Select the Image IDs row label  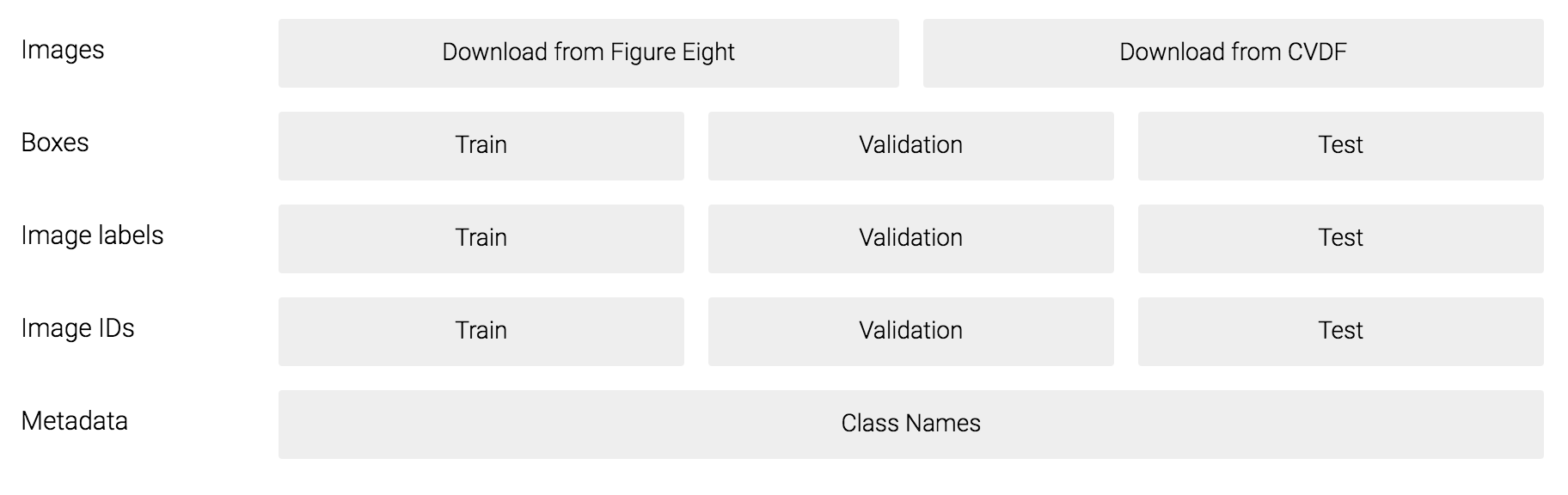(77, 328)
